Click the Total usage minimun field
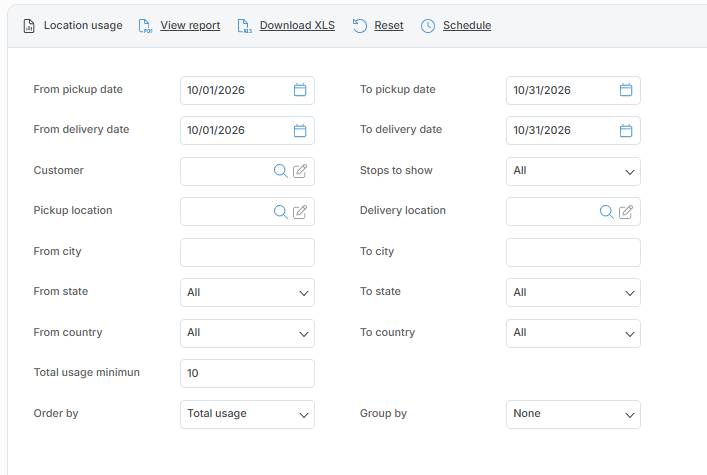The height and width of the screenshot is (475, 707). click(x=247, y=374)
